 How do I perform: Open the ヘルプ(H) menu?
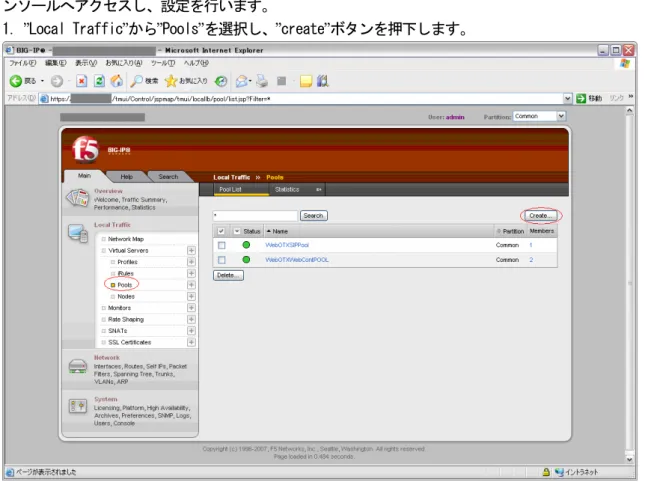tap(196, 63)
